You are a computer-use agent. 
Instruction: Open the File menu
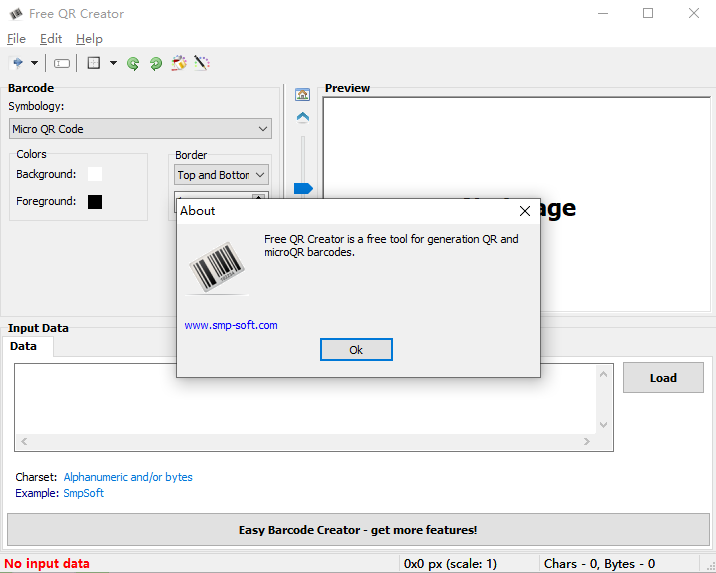pos(16,39)
